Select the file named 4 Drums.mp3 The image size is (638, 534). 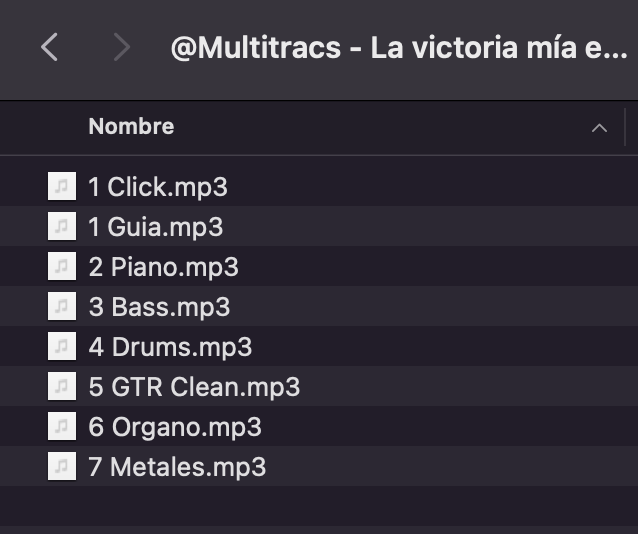tap(170, 347)
